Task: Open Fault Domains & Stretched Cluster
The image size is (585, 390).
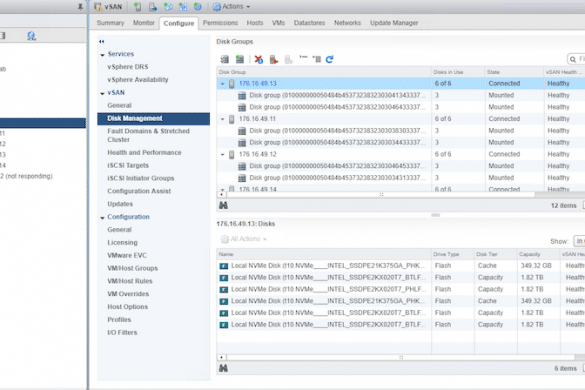Action: [x=148, y=135]
